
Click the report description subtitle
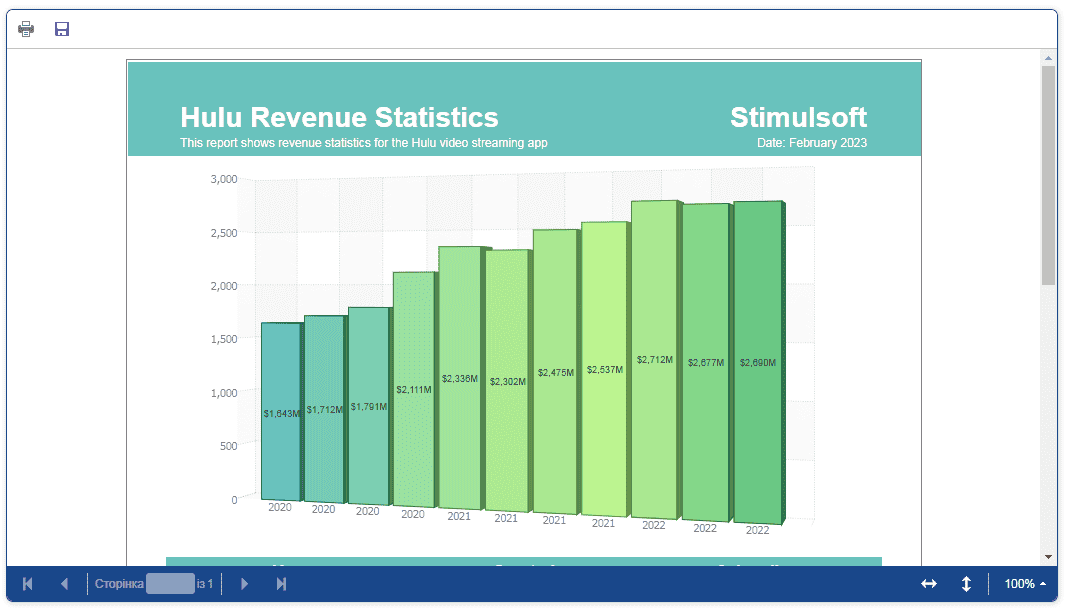tap(363, 143)
